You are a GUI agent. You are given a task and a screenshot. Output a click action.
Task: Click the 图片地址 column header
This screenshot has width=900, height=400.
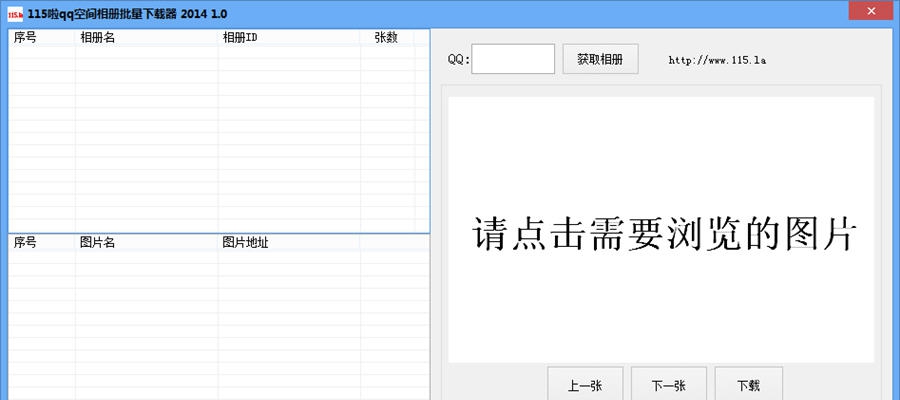[x=289, y=243]
